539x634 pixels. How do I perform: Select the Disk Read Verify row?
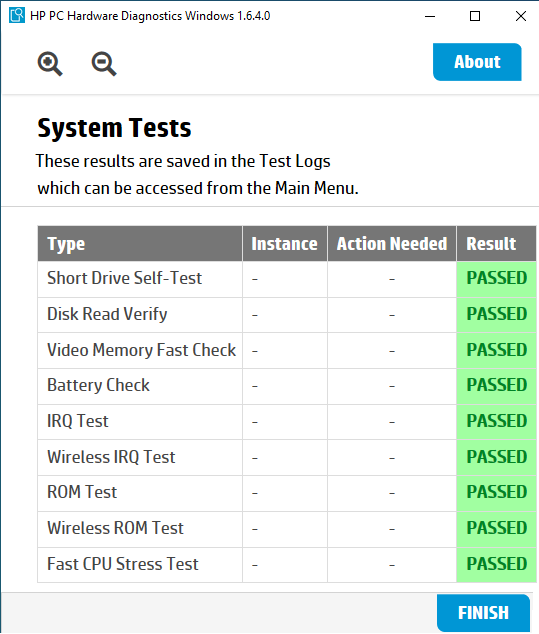coord(287,315)
